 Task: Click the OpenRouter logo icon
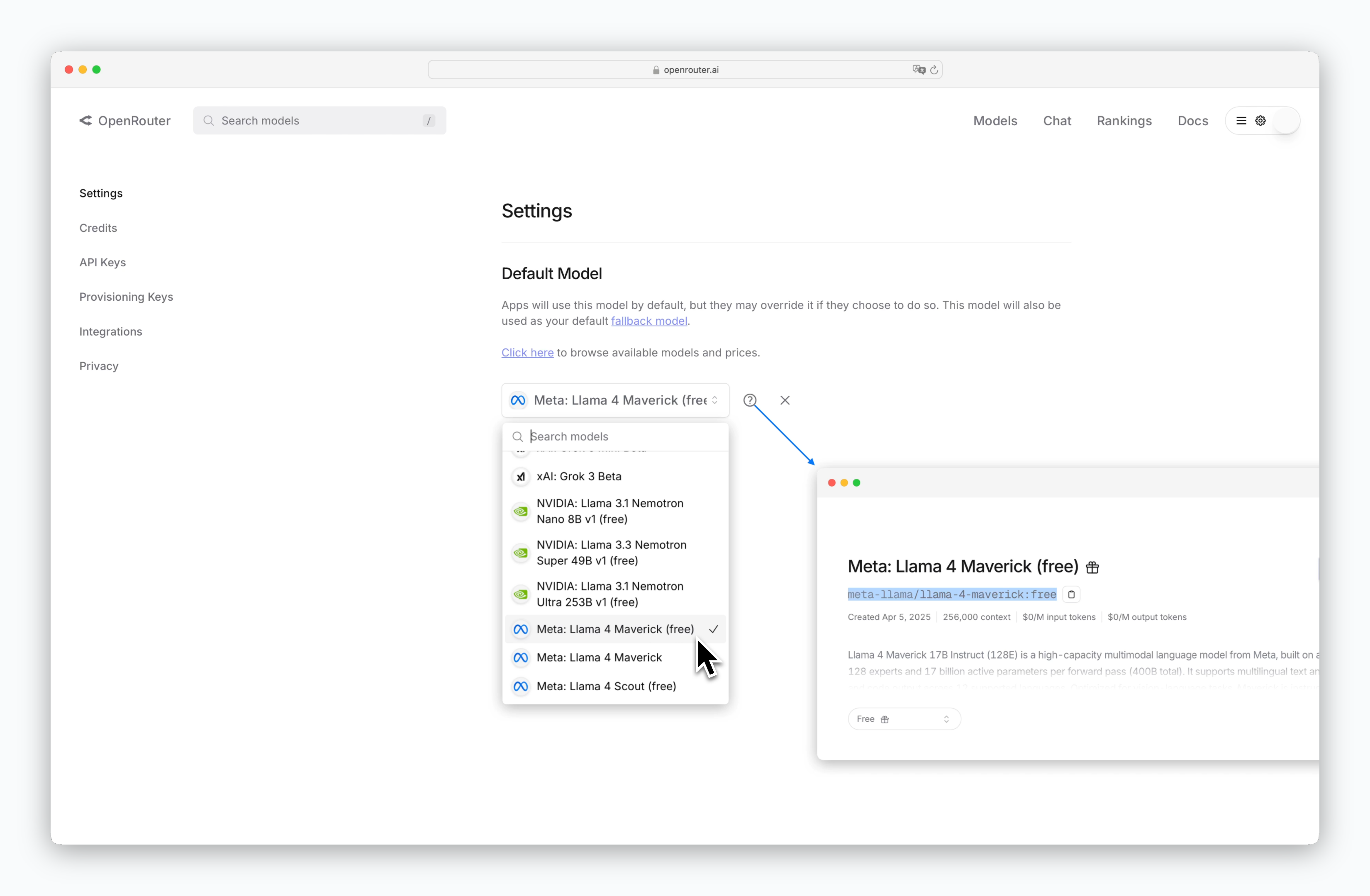[x=86, y=120]
